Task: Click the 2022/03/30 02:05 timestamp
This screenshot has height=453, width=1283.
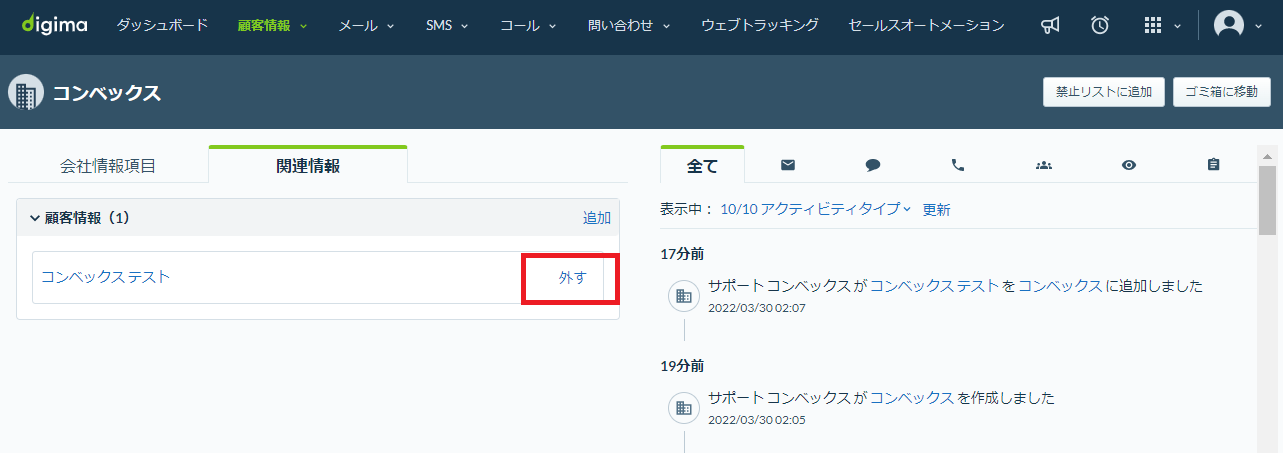Action: 756,420
